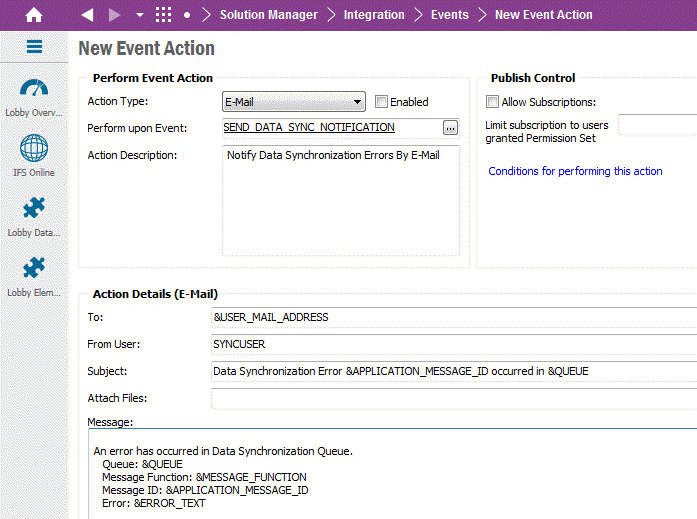The image size is (697, 519).
Task: Select the Events breadcrumb item
Action: pos(449,15)
